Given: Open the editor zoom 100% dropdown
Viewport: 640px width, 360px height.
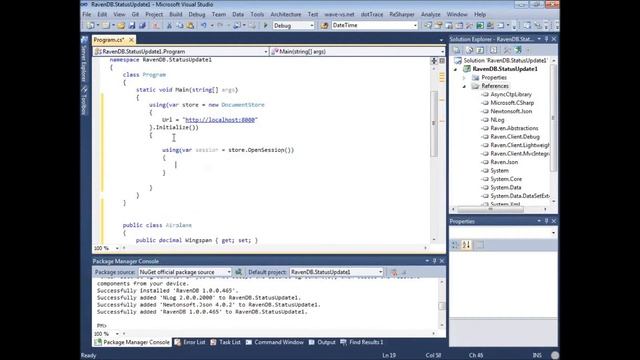Looking at the screenshot, I should [117, 248].
